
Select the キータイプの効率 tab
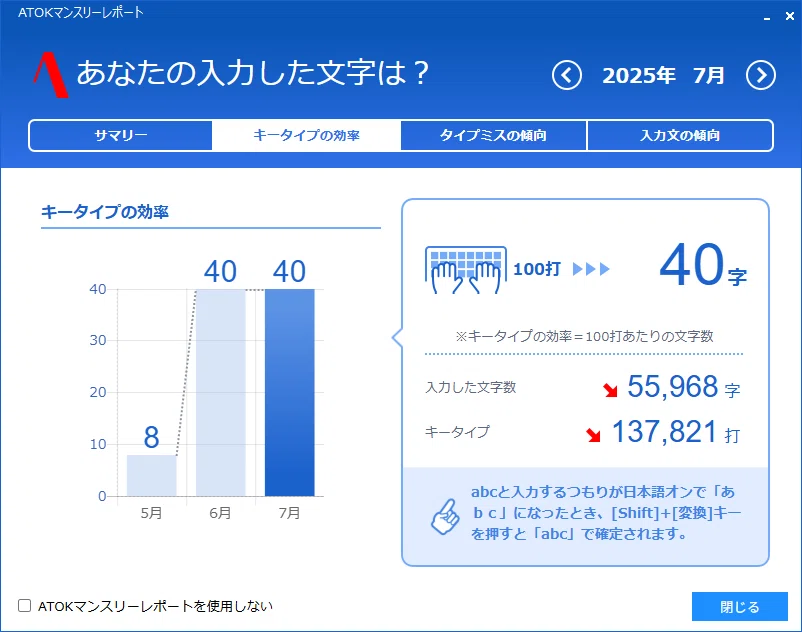(306, 136)
